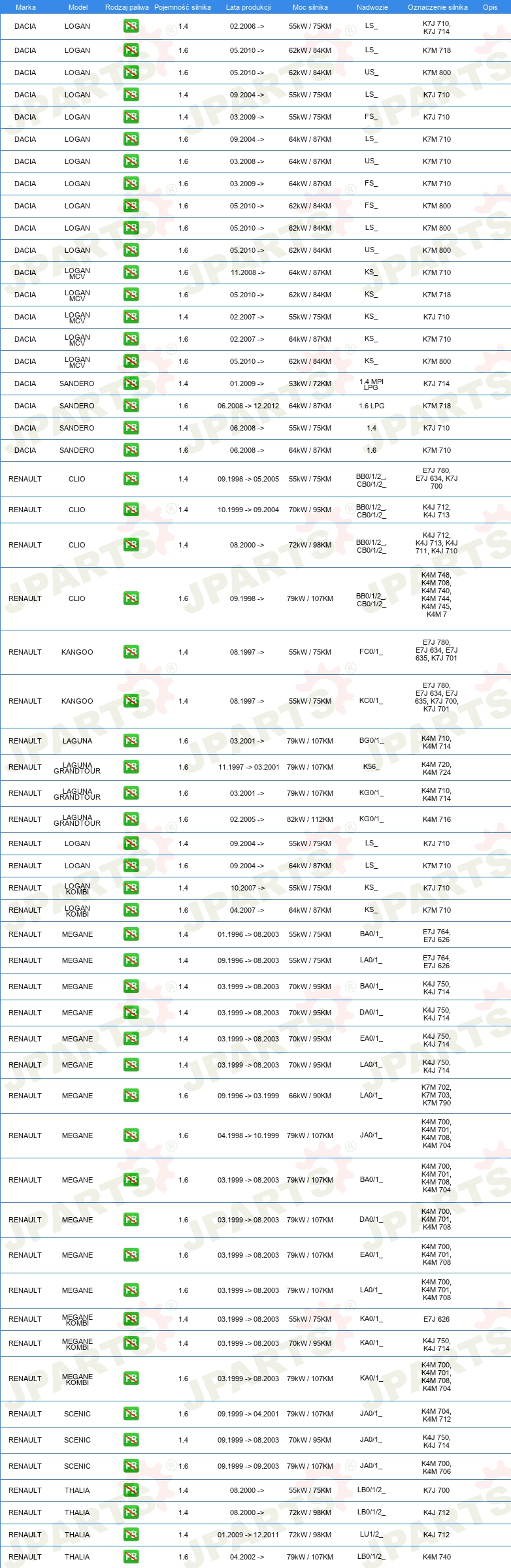The height and width of the screenshot is (1568, 511).
Task: Click fuel icon in Logan MCV 11.2008 row
Action: point(131,272)
